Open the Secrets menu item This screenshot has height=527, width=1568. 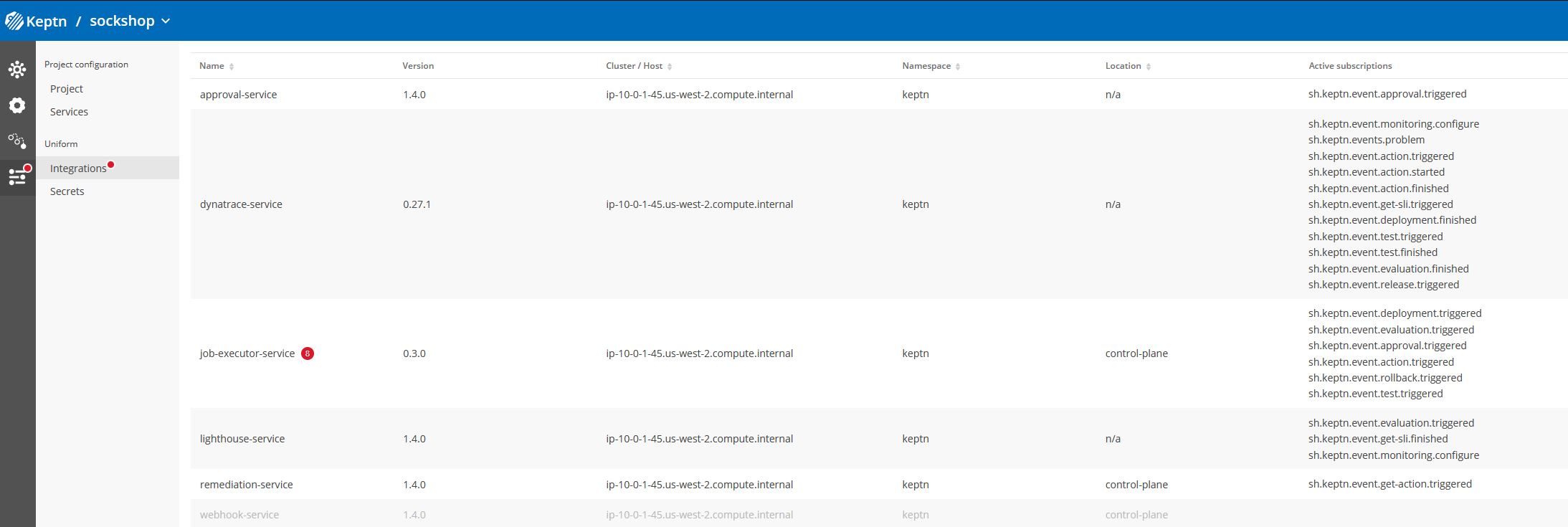point(67,191)
